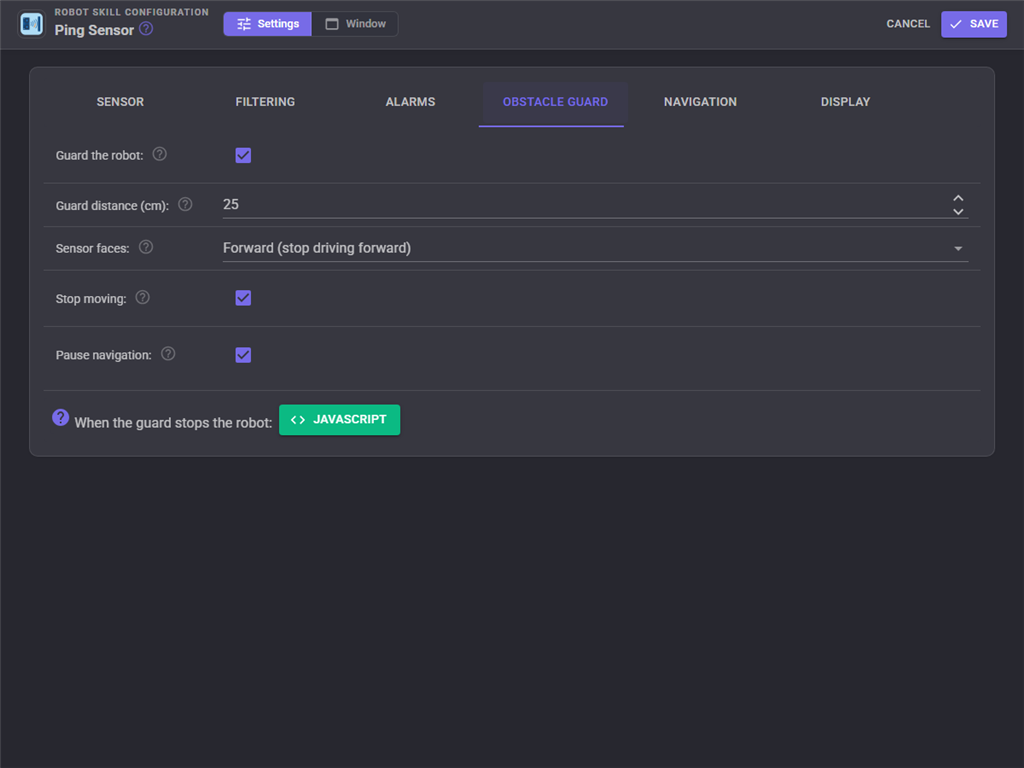Save the Ping Sensor configuration
Screen dimensions: 1024x768
click(974, 24)
